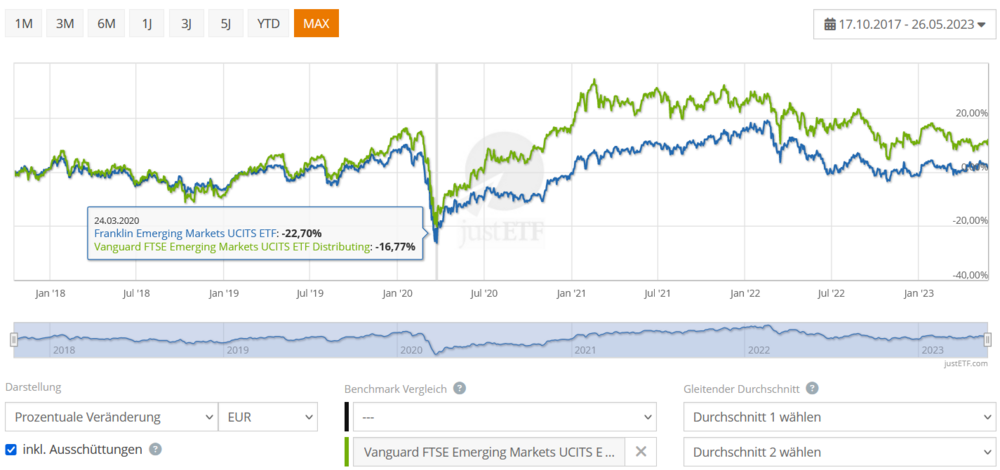Viewport: 1000px width, 470px height.
Task: Expand Durchschnitt 2 wählen dropdown
Action: (839, 452)
